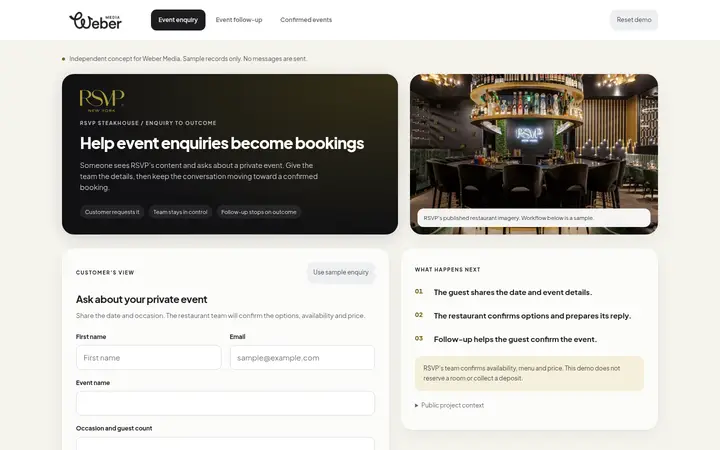Focus the First name input field

149,357
